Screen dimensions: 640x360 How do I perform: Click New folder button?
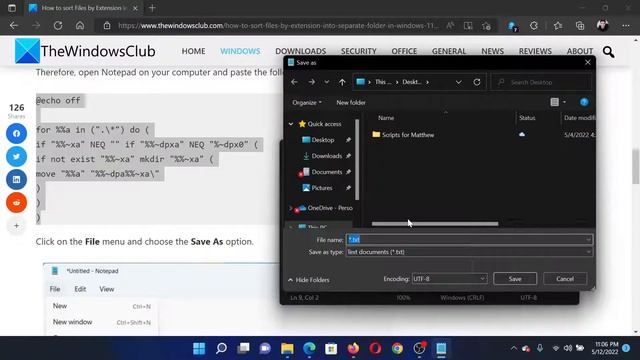pos(351,102)
